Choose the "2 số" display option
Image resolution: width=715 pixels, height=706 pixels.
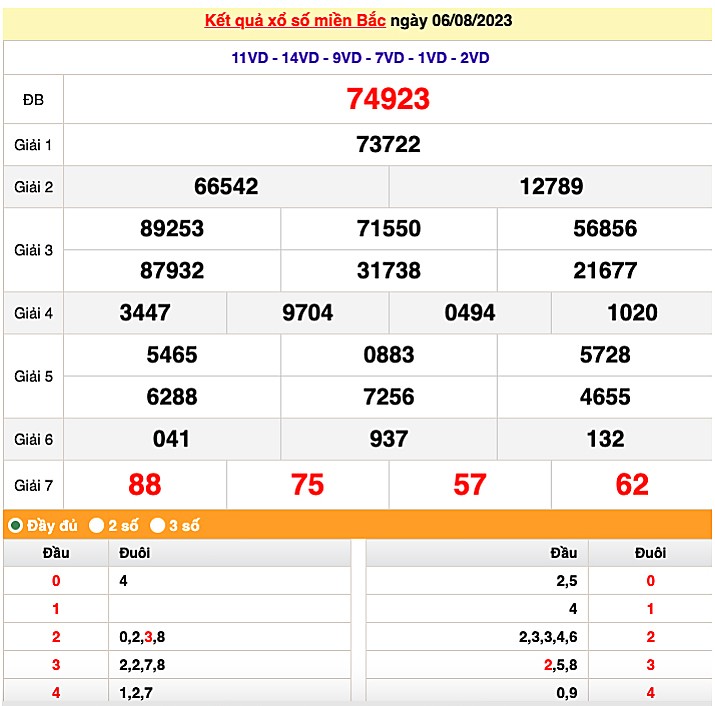click(x=97, y=525)
